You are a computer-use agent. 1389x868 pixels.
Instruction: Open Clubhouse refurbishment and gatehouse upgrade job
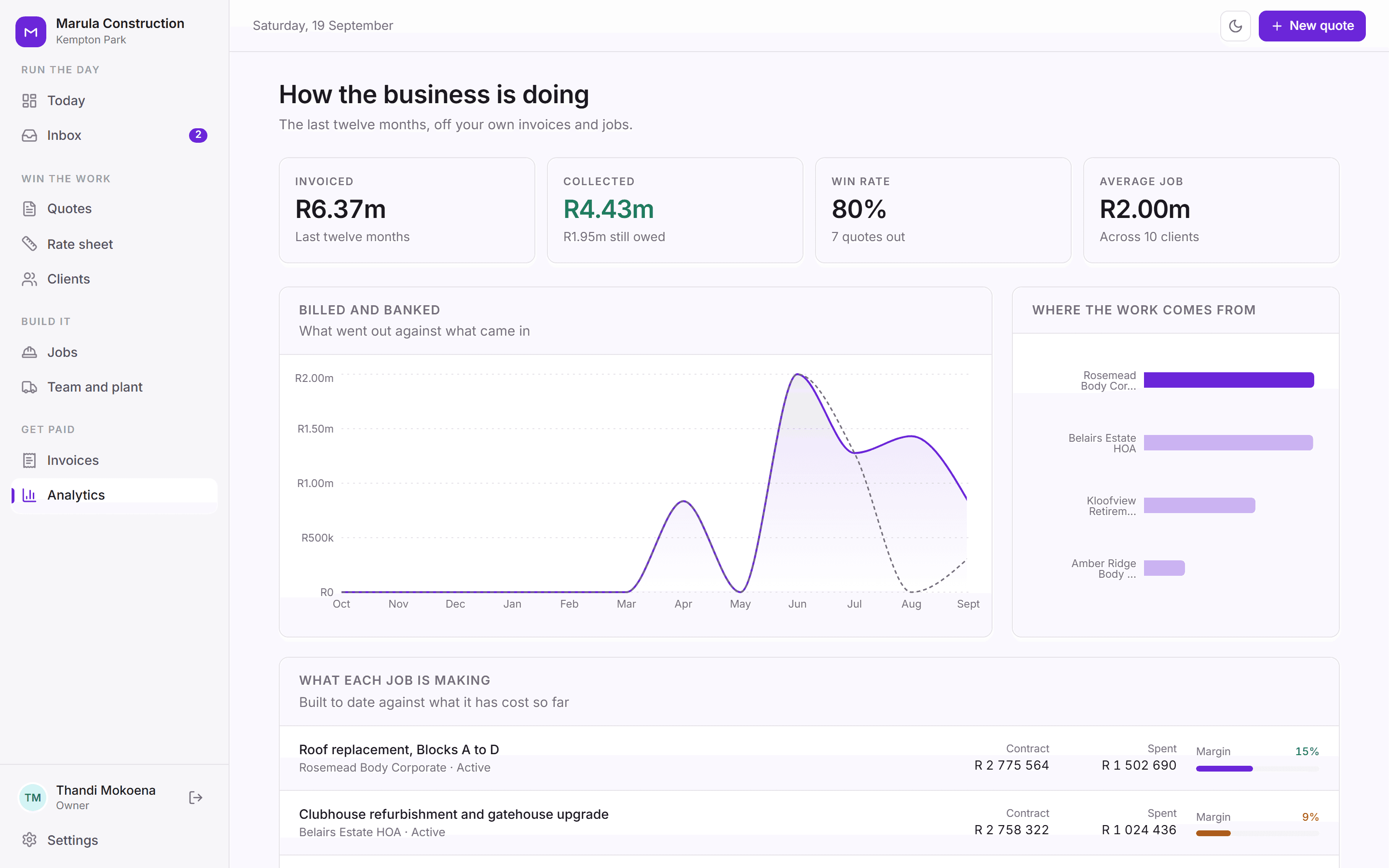click(x=809, y=823)
